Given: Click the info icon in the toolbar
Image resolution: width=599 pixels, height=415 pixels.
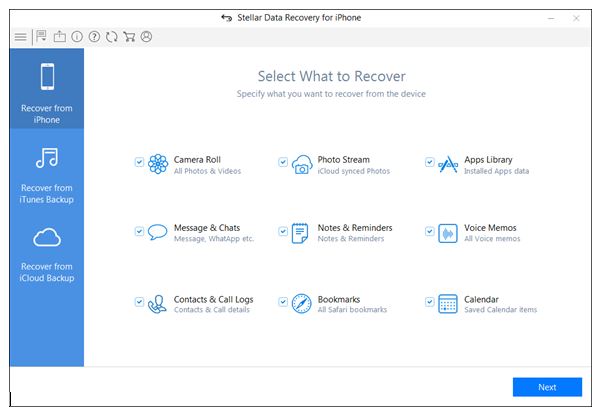Looking at the screenshot, I should pos(77,37).
